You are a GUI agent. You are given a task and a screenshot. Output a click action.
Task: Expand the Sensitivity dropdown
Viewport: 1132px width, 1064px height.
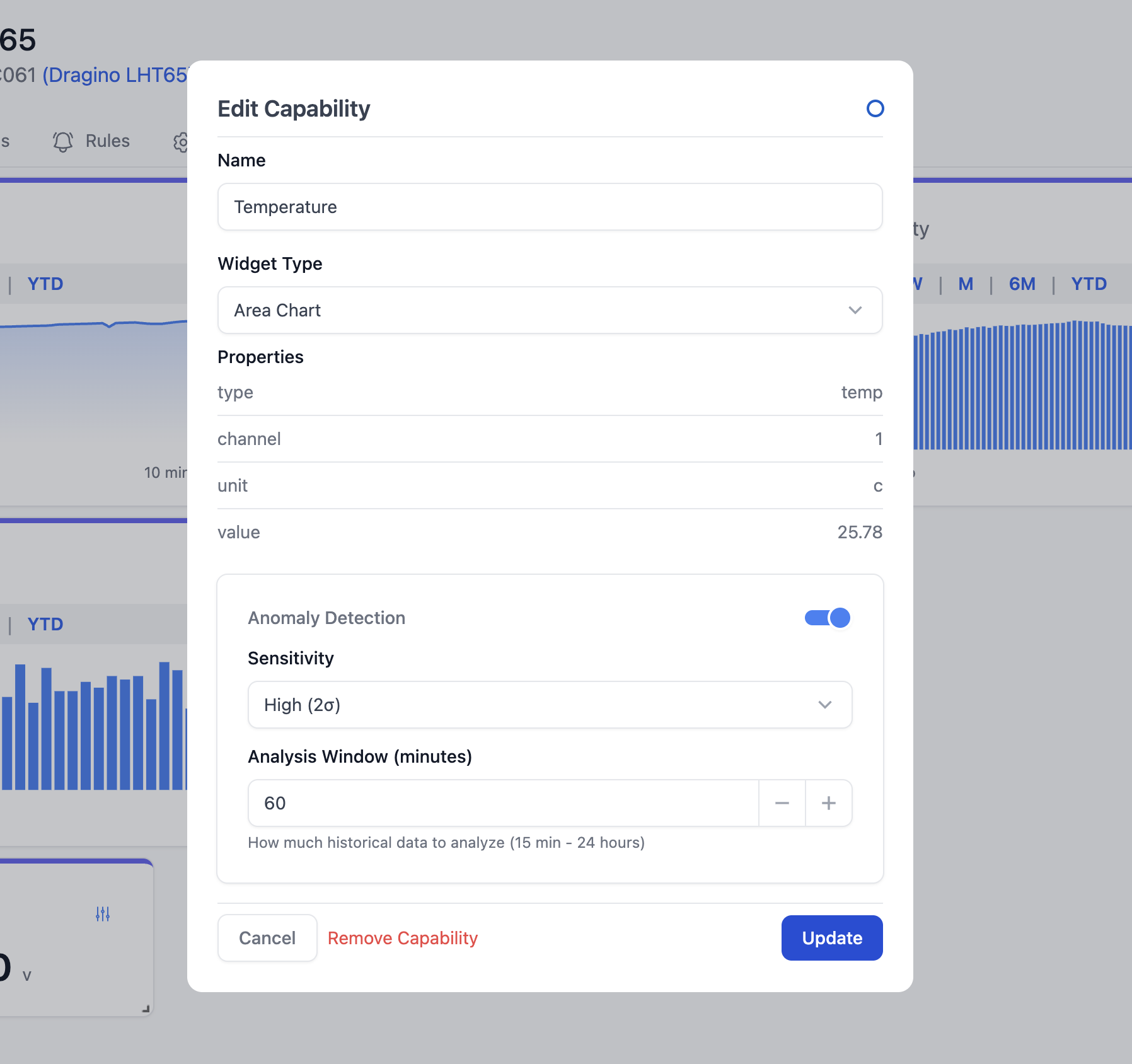[x=550, y=705]
